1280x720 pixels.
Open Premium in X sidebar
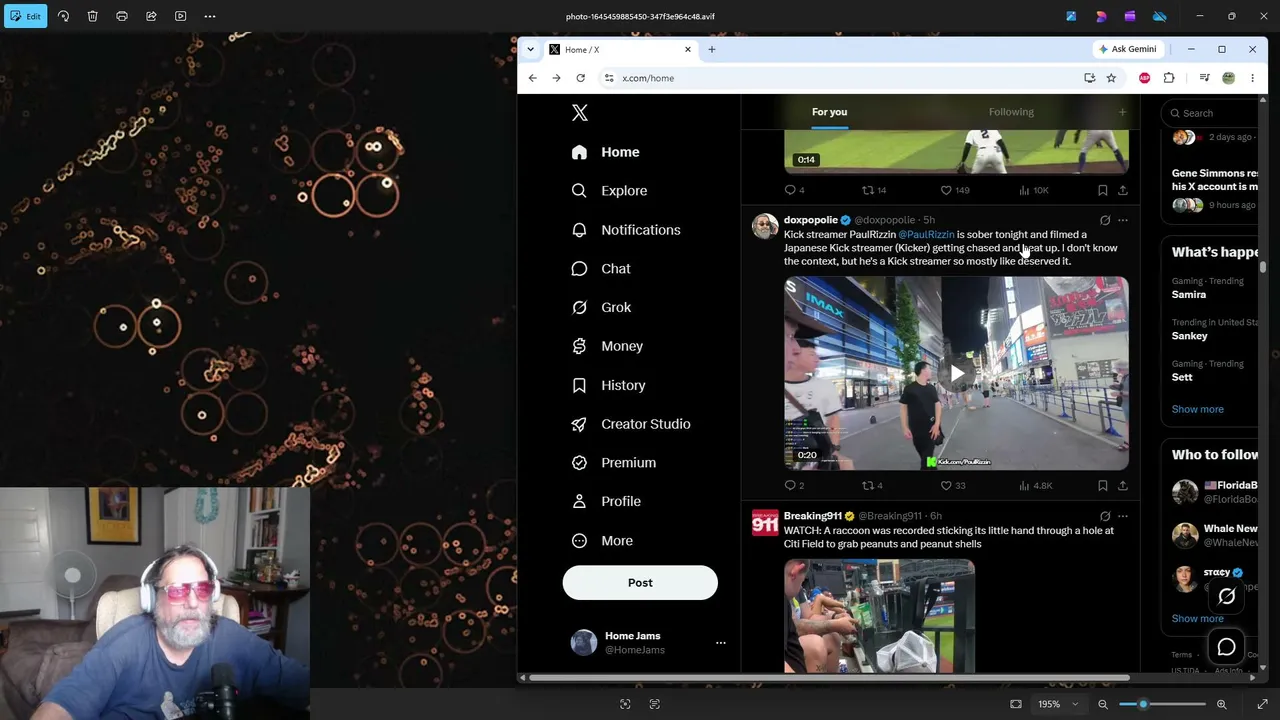tap(614, 463)
